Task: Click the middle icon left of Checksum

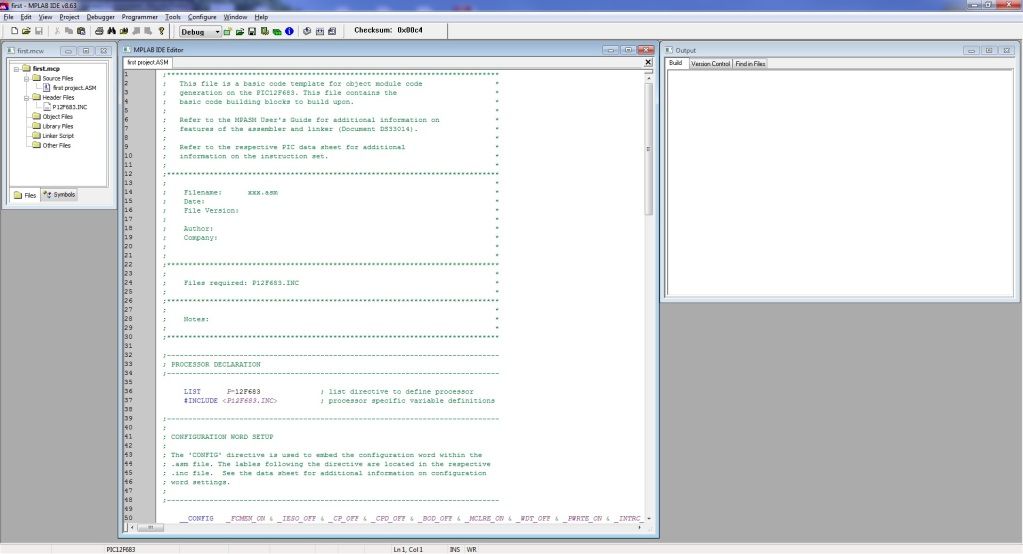Action: (x=320, y=31)
